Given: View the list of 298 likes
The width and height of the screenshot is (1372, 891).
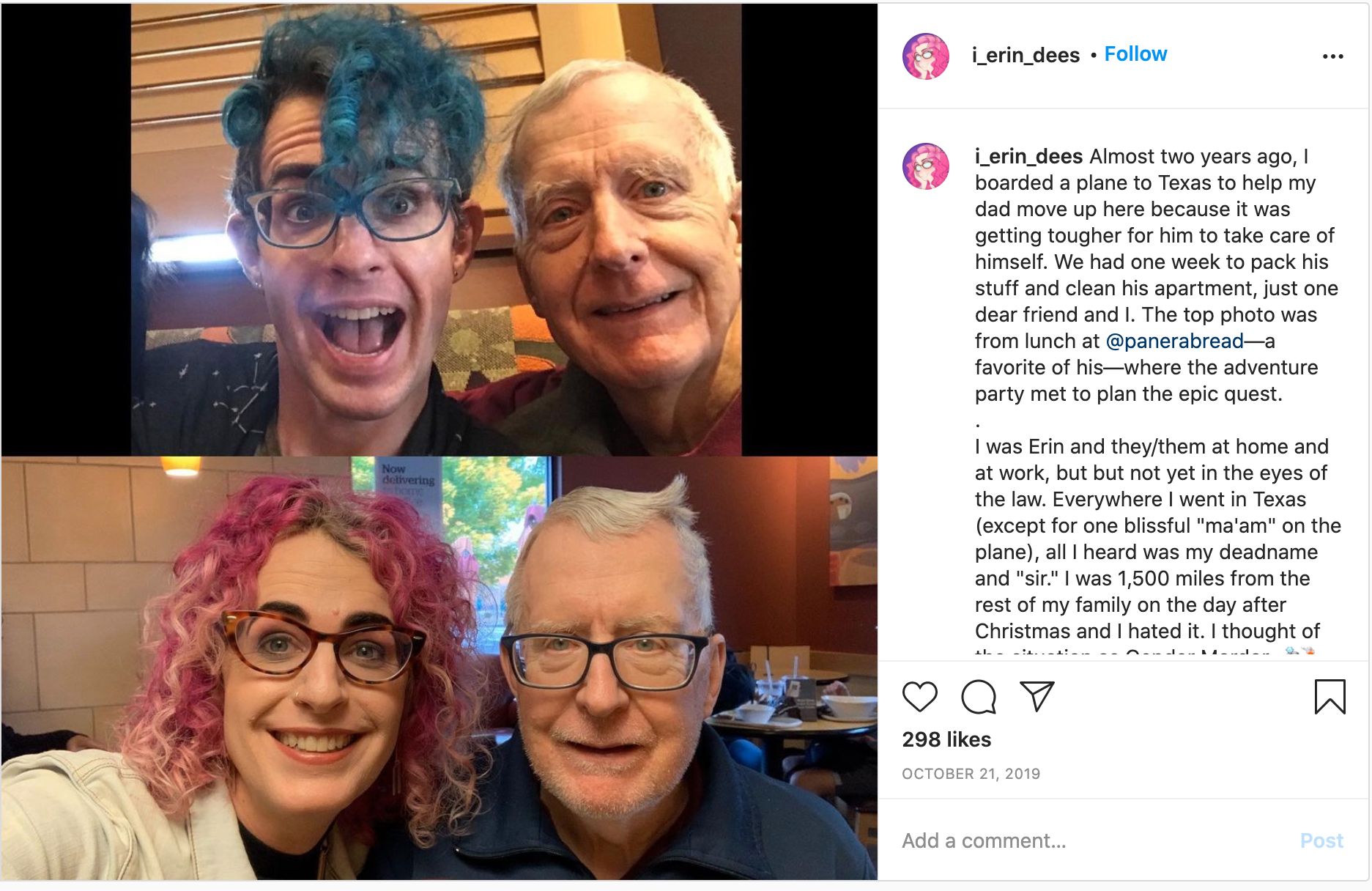Looking at the screenshot, I should (x=946, y=739).
